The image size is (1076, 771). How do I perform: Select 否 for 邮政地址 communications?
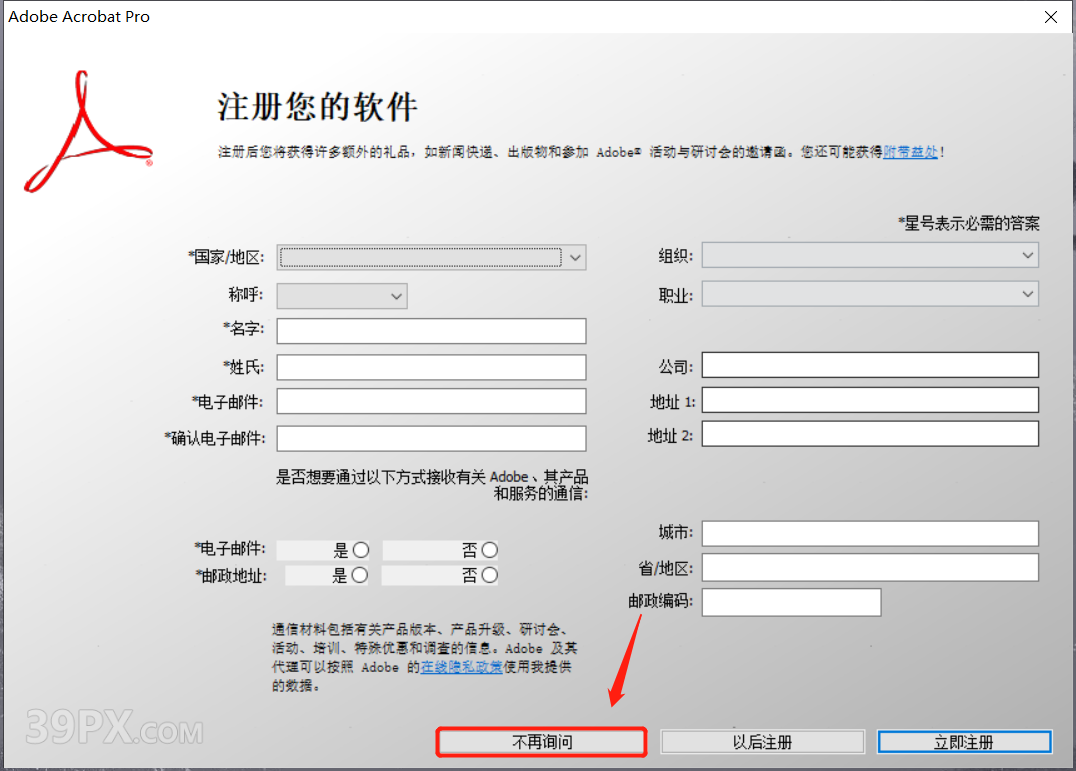click(489, 574)
